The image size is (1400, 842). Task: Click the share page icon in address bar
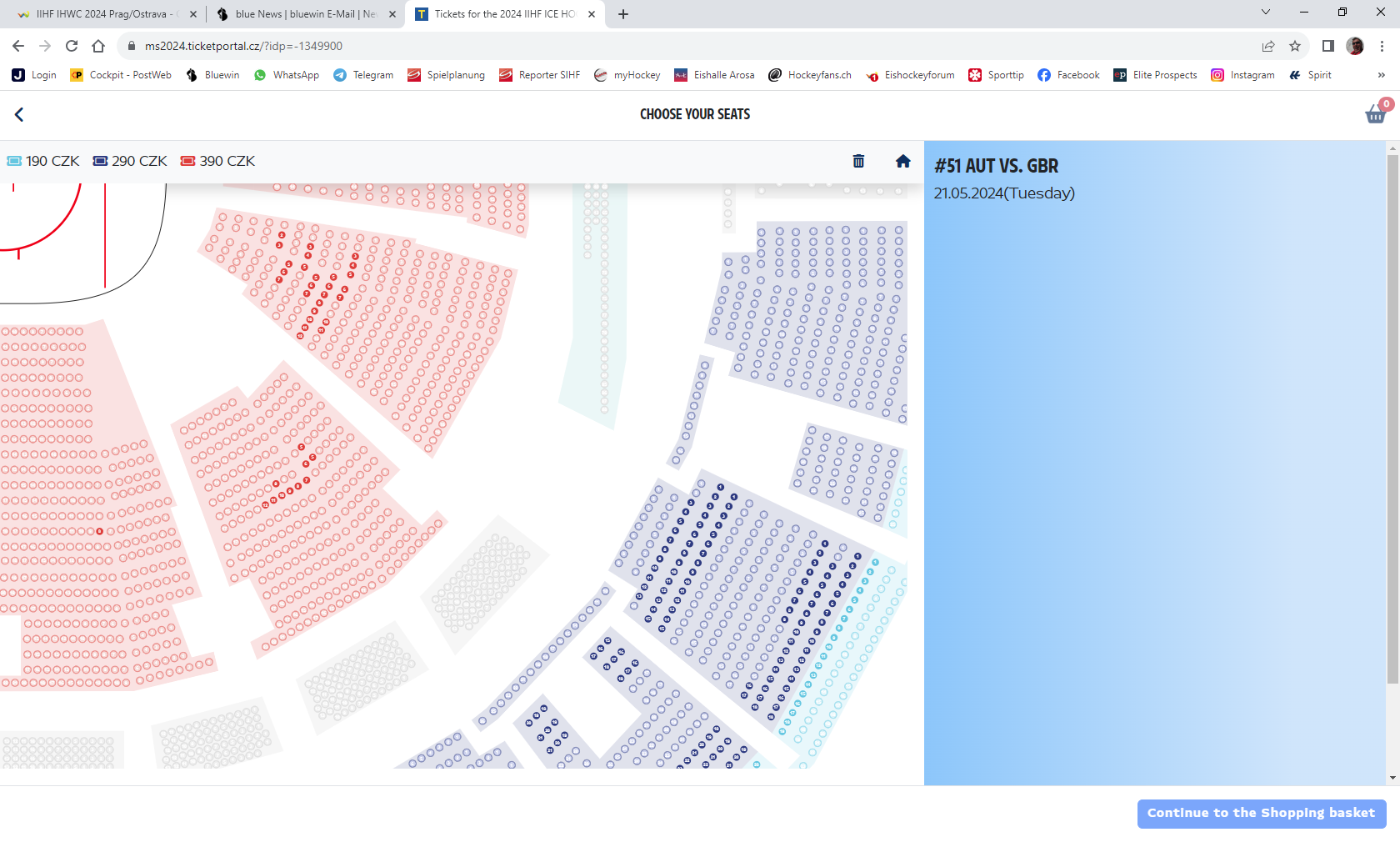(x=1268, y=46)
